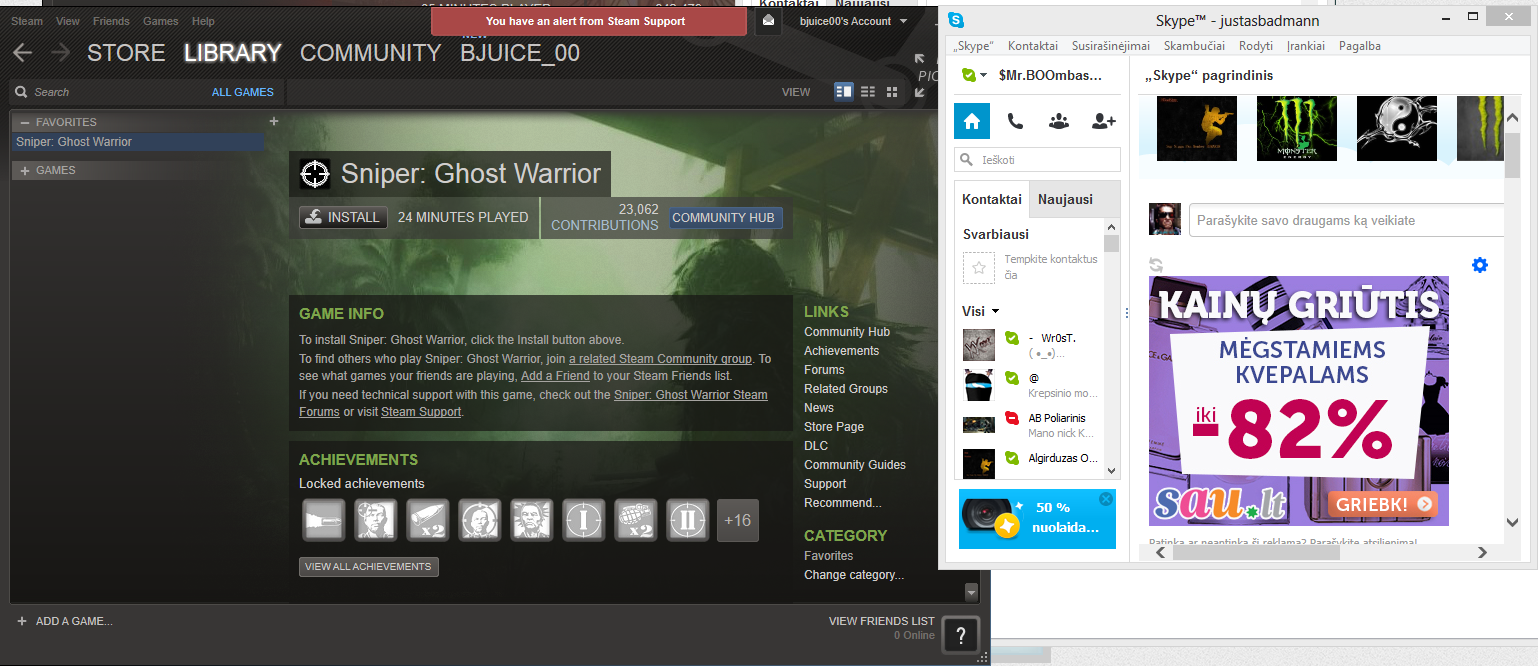Focus the Skype Ieškoti search box
This screenshot has width=1538, height=666.
(x=1037, y=159)
